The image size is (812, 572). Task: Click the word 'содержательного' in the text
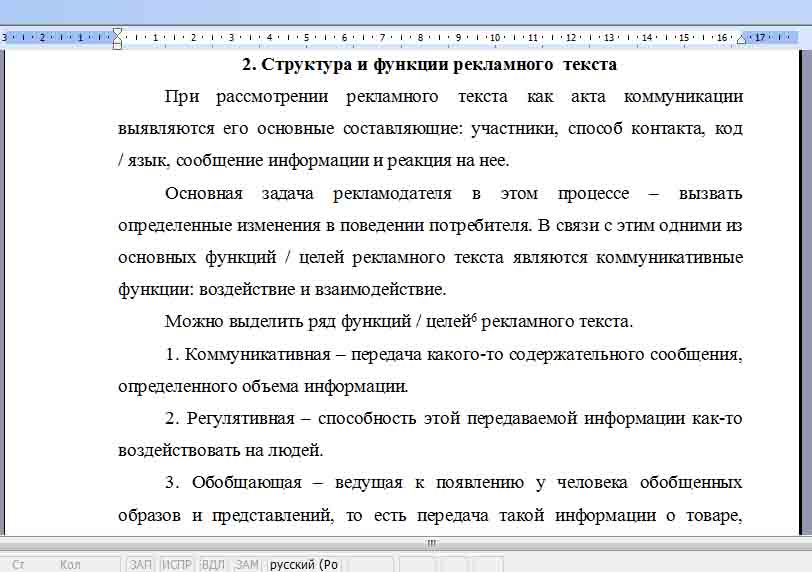[576, 355]
